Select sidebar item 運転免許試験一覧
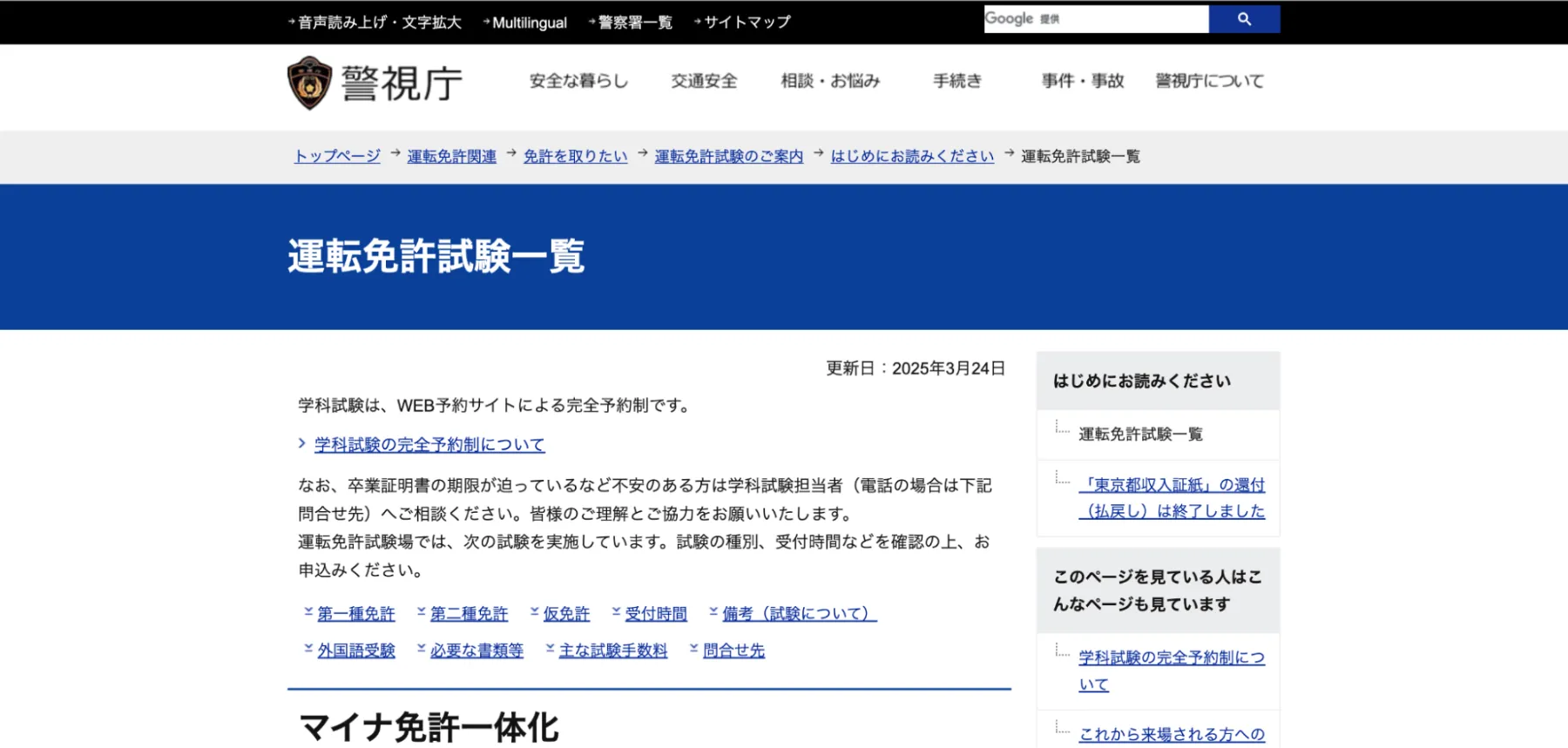The height and width of the screenshot is (748, 1568). 1140,434
